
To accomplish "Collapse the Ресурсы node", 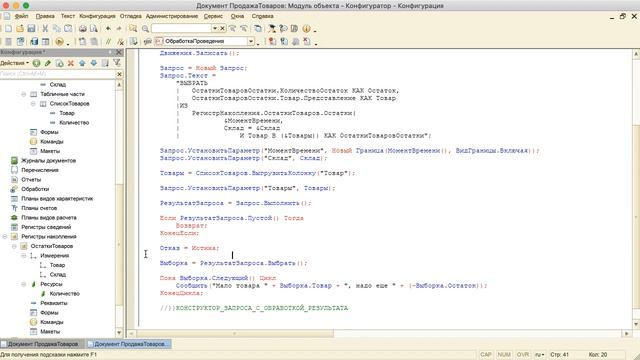I will pyautogui.click(x=24, y=284).
